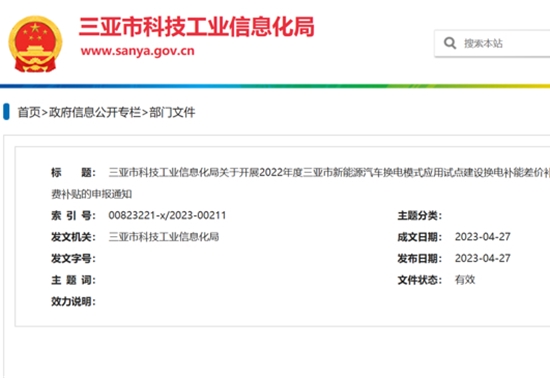Select issuing agency value 三亚市科技工业信息化局

pos(164,237)
